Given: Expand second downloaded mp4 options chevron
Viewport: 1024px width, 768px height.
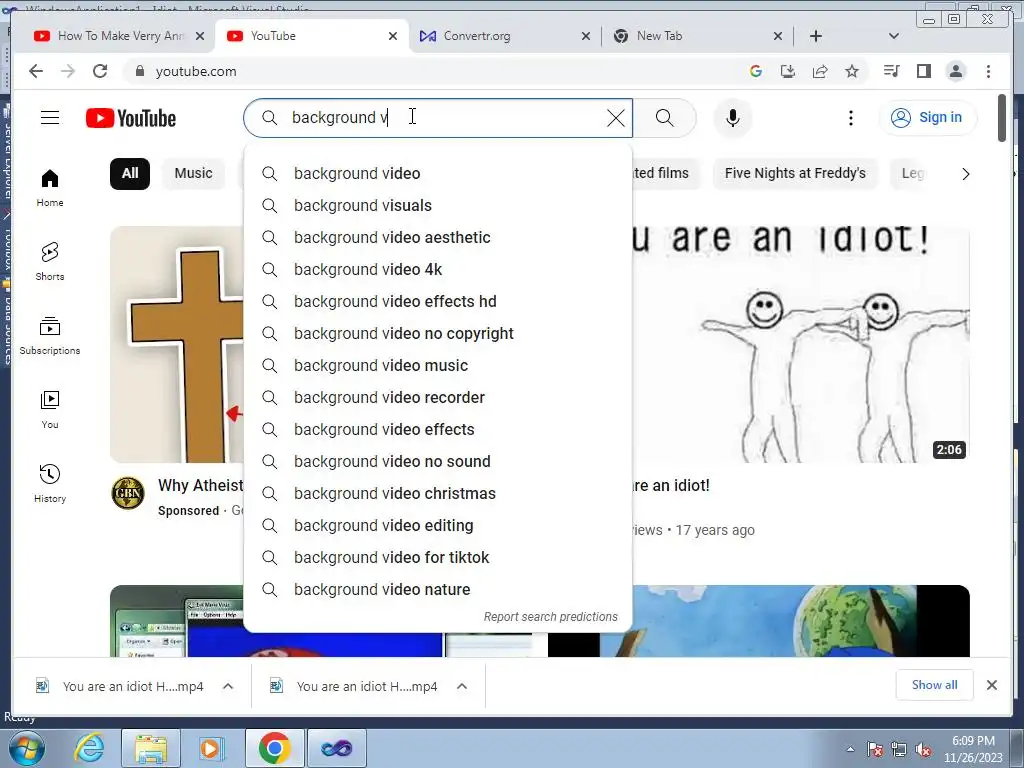Looking at the screenshot, I should tap(462, 686).
